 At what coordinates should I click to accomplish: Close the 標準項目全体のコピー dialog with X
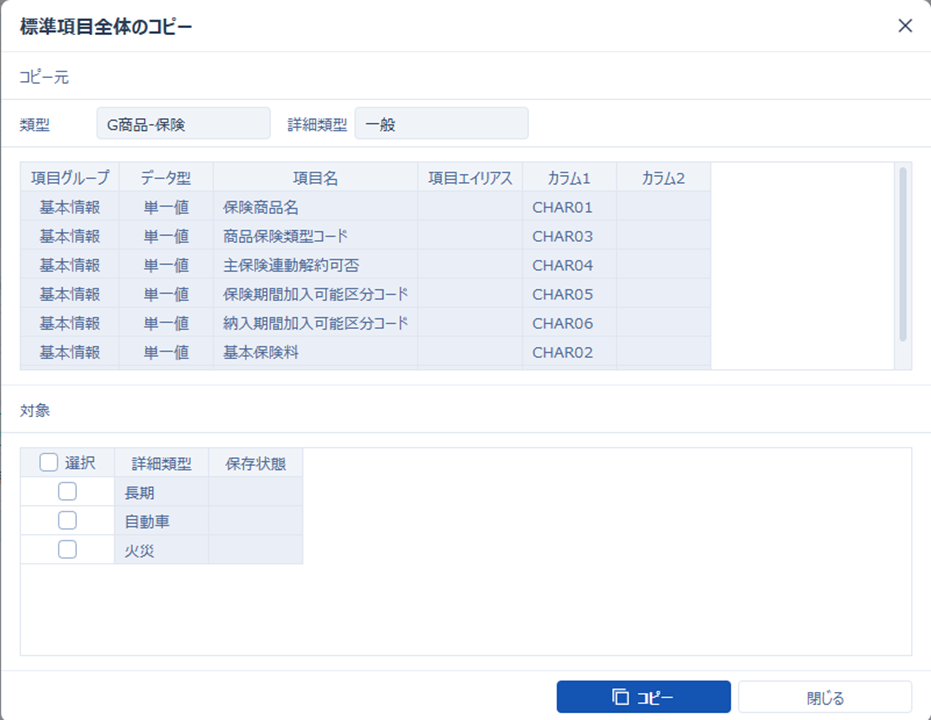[905, 26]
